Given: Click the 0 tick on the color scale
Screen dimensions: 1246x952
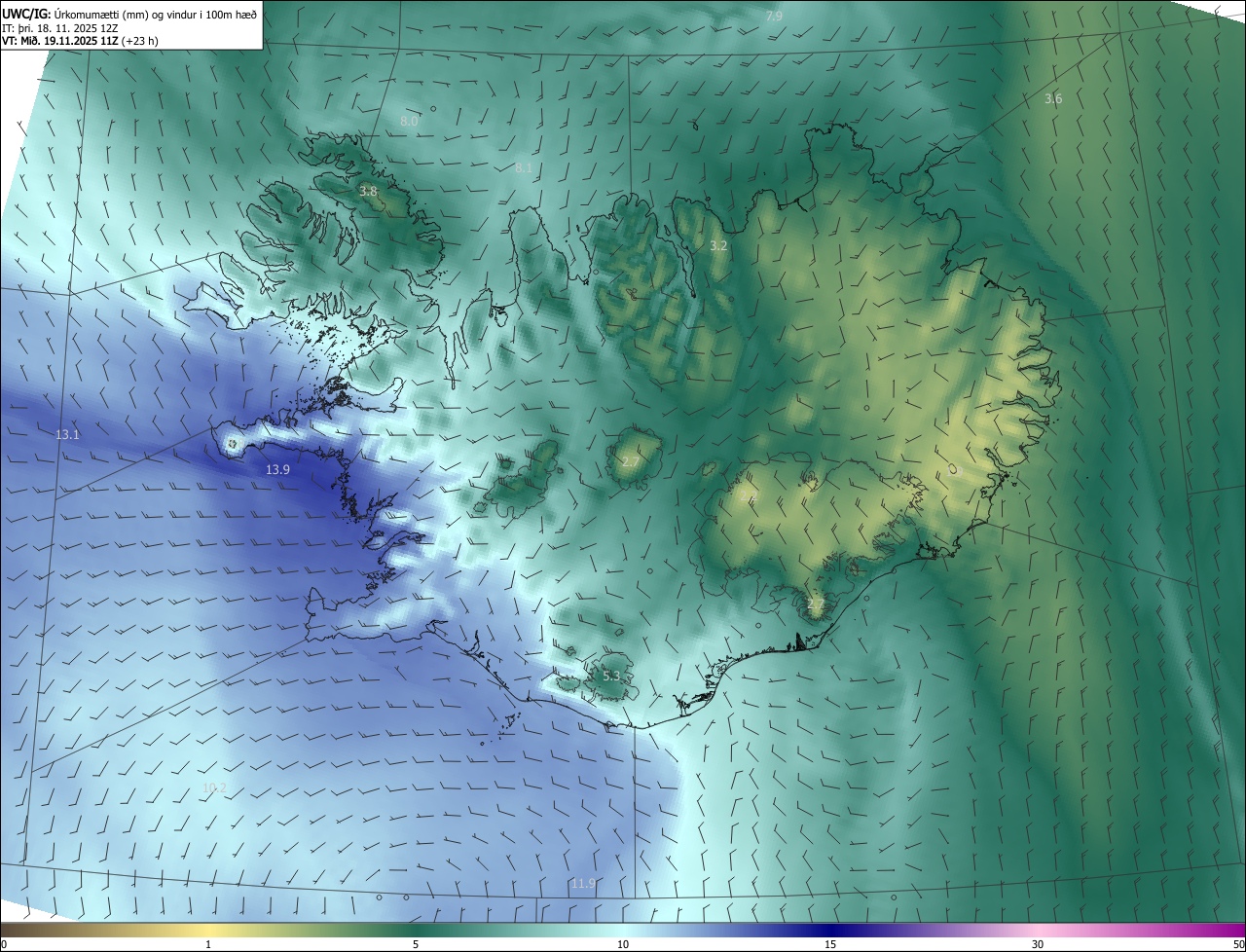Looking at the screenshot, I should (x=4, y=944).
